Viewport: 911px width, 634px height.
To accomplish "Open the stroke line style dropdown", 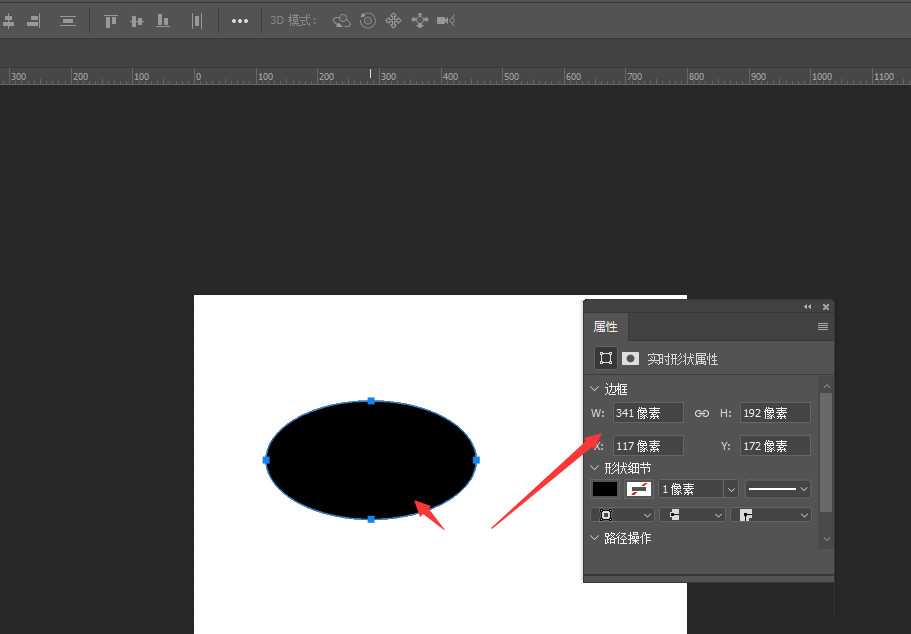I will pyautogui.click(x=805, y=488).
